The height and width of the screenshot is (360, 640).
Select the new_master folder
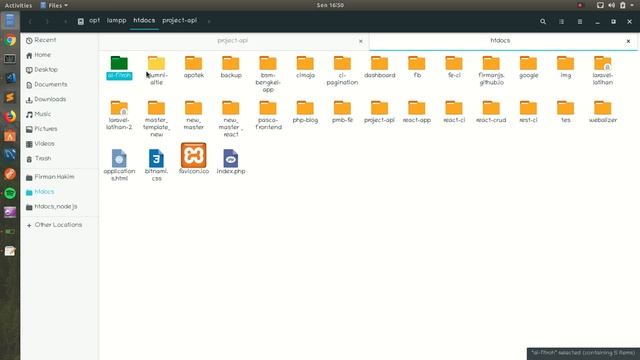click(193, 115)
